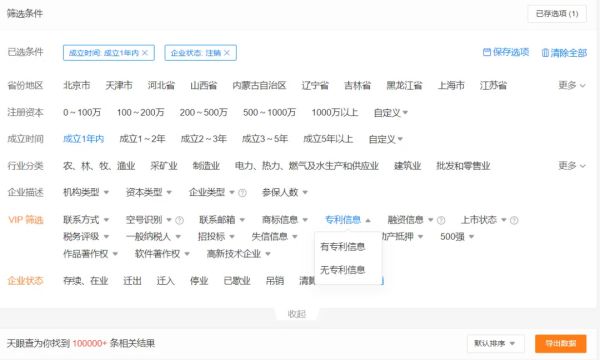Select 成立1年内 establishment time
Screen dimensions: 600x360
pyautogui.click(x=83, y=139)
